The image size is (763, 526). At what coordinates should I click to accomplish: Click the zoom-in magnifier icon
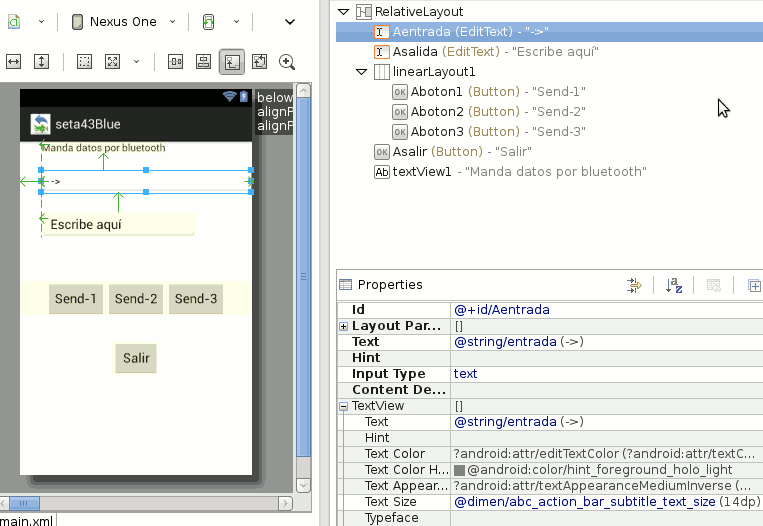pyautogui.click(x=287, y=62)
